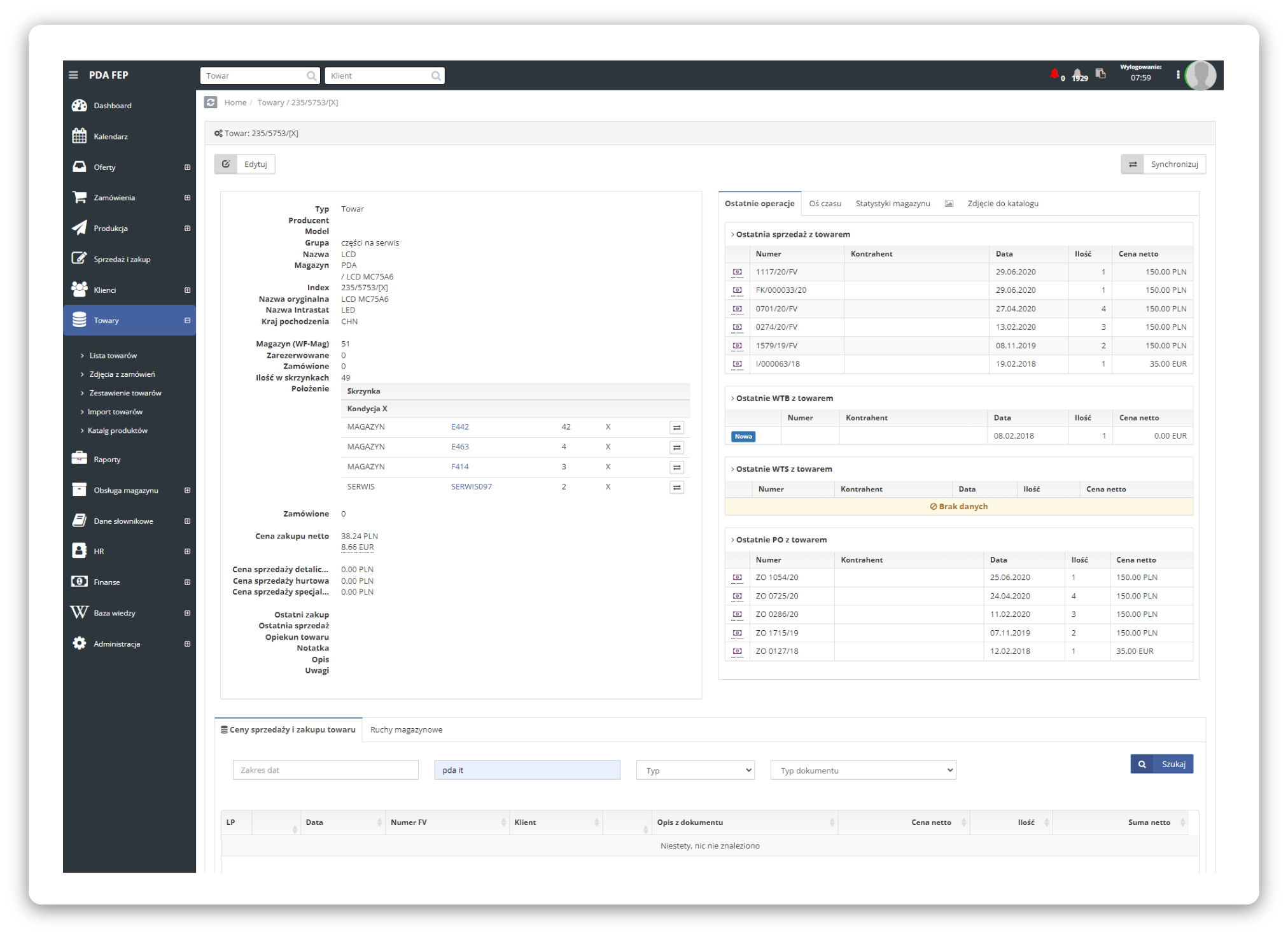The image size is (1288, 937).
Task: Expand the Administracja sidebar menu
Action: (187, 644)
